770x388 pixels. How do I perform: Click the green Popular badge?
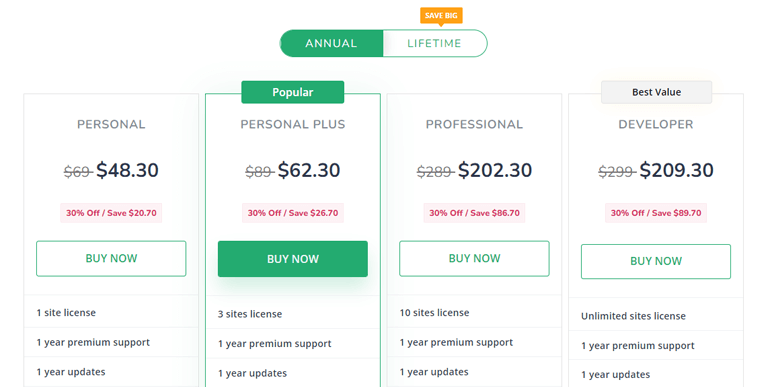point(293,92)
